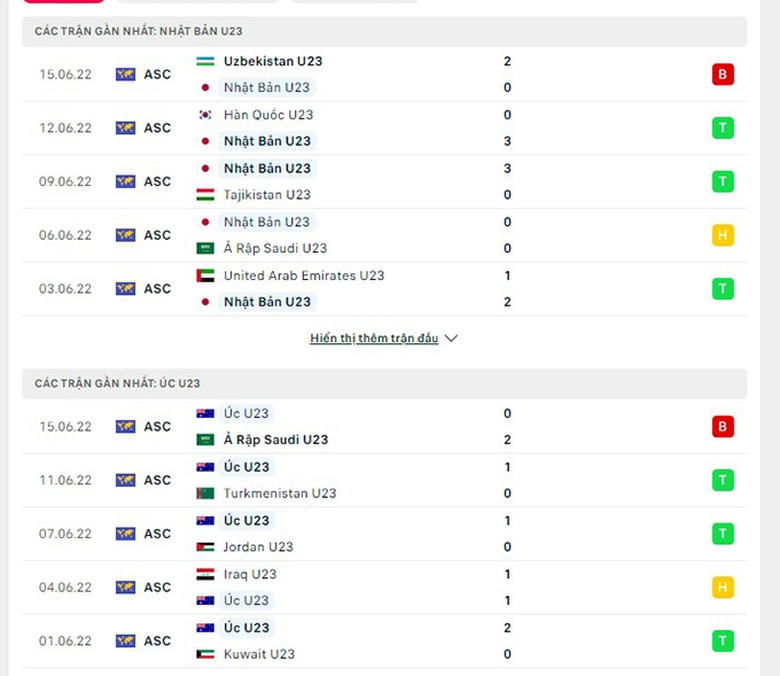
Task: Select the Iraq U23 team name
Action: (250, 575)
